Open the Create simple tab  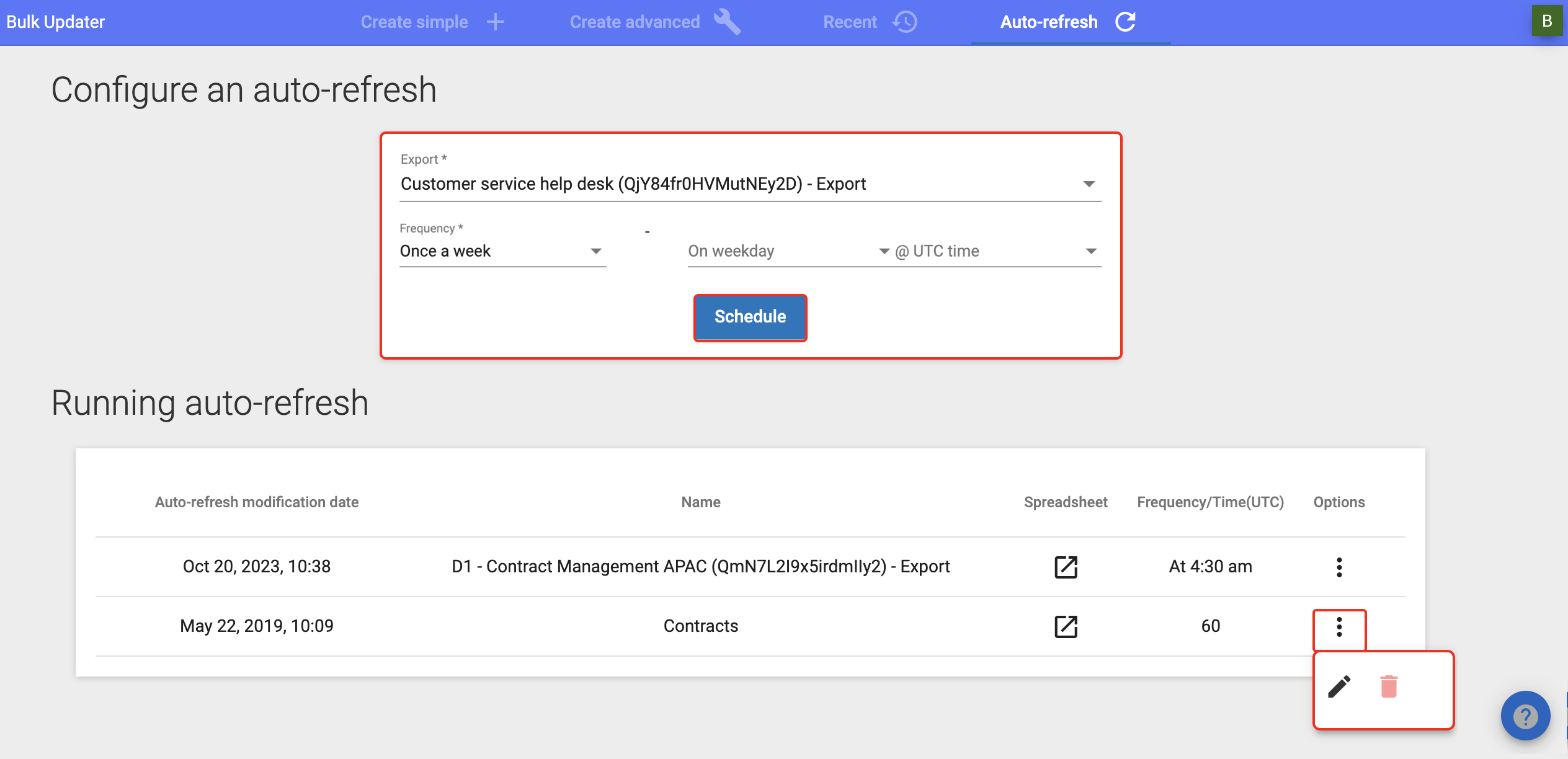(x=432, y=22)
